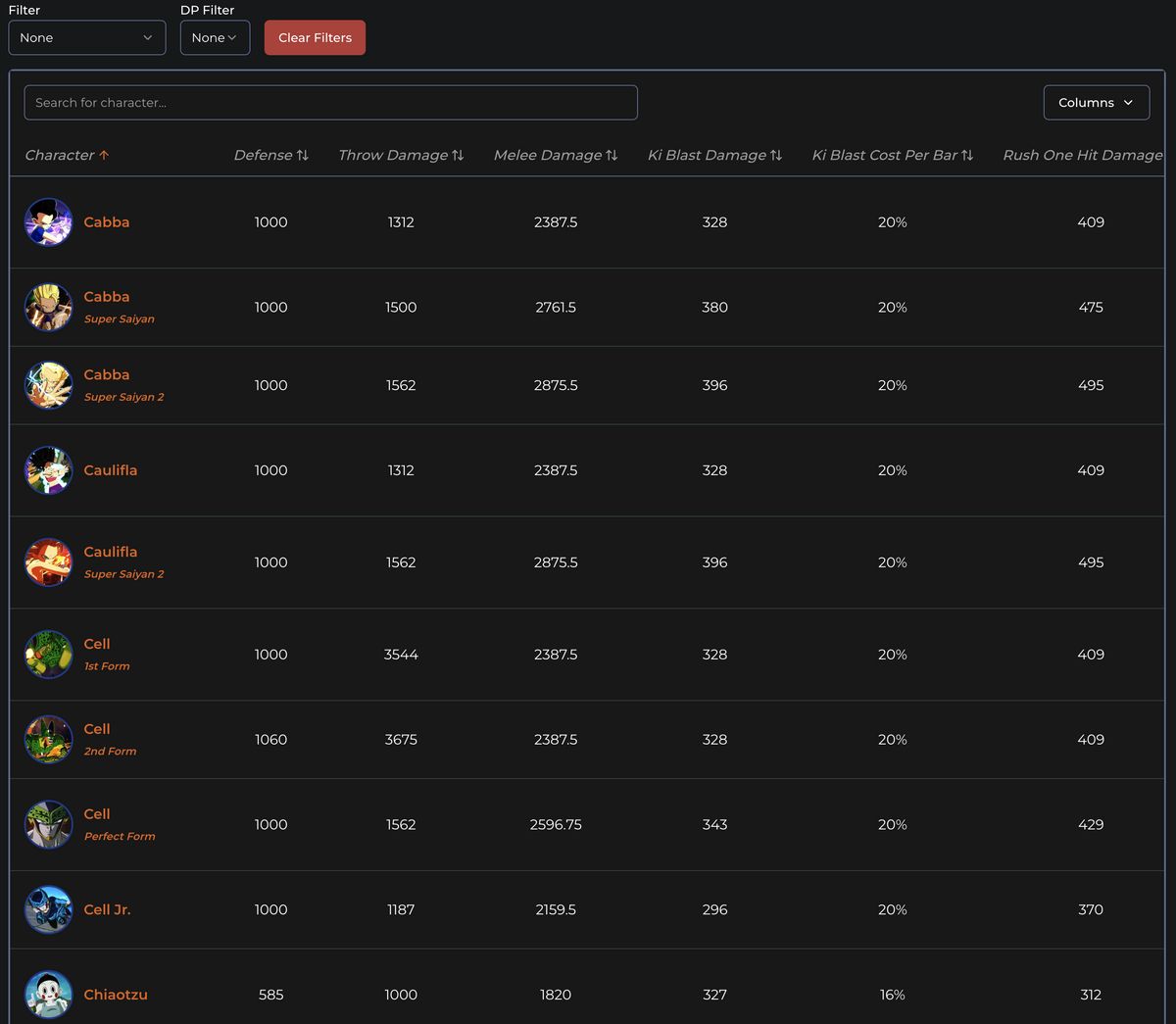Open the Cell Jr. character link
The image size is (1176, 1024).
pyautogui.click(x=106, y=909)
